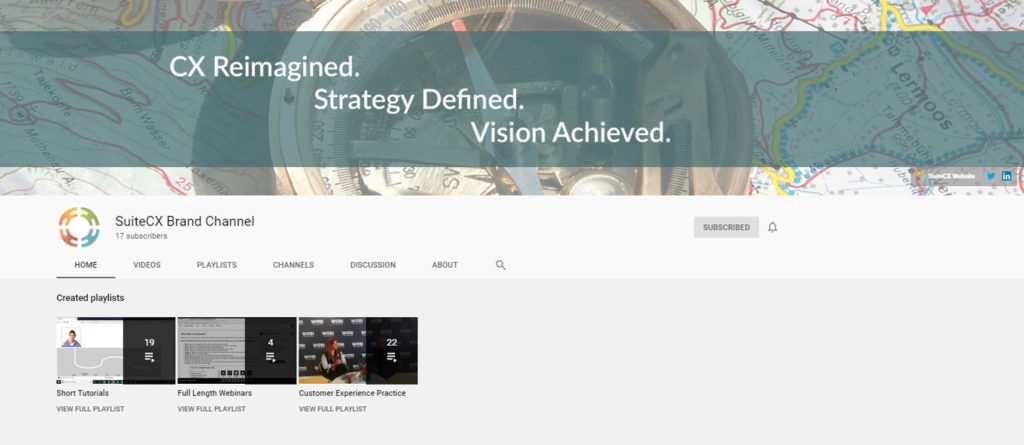This screenshot has width=1024, height=445.
Task: Click the SuiteCX channel avatar logo
Action: click(x=79, y=227)
